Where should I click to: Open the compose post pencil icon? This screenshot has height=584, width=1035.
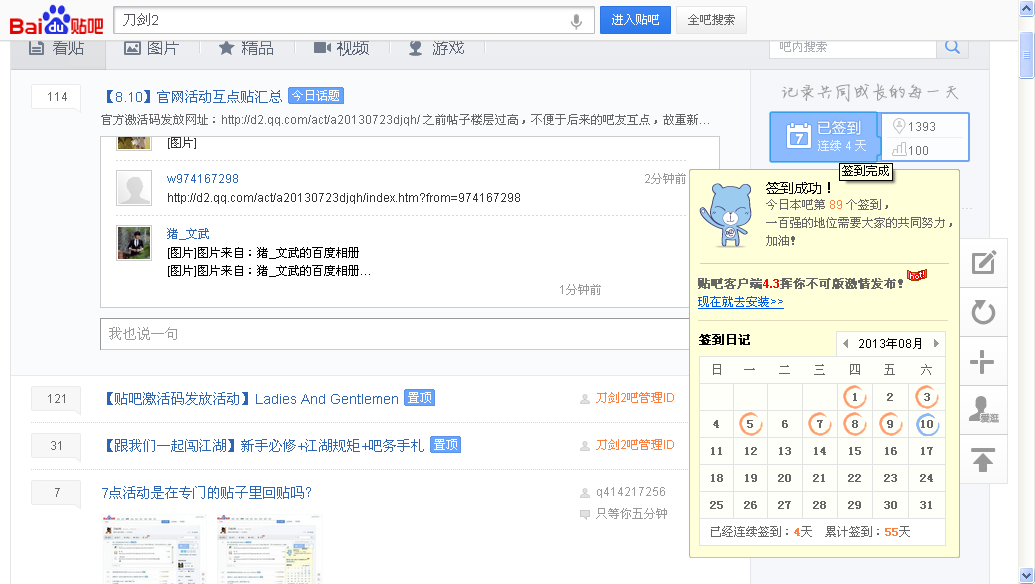[984, 263]
